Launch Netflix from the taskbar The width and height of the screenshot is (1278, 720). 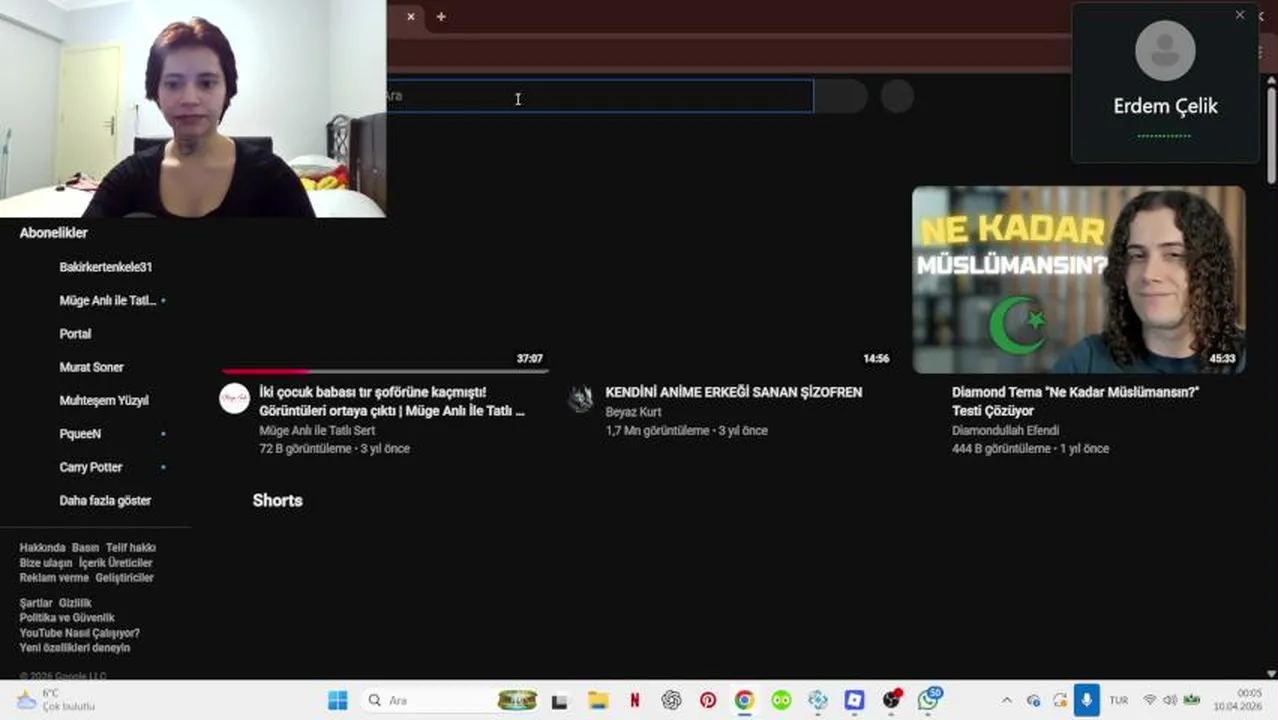(634, 700)
